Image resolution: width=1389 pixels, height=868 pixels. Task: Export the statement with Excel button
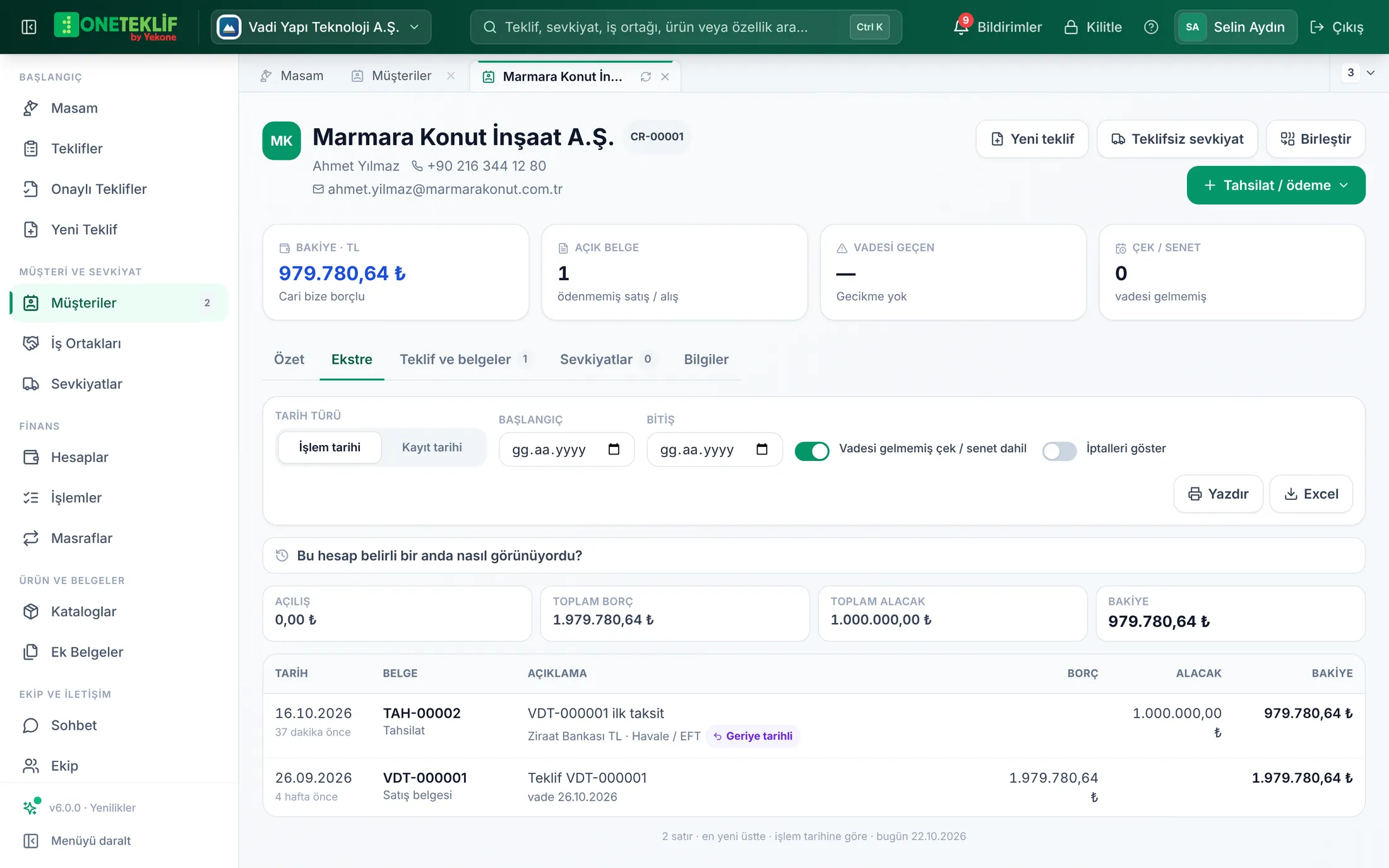pyautogui.click(x=1311, y=494)
